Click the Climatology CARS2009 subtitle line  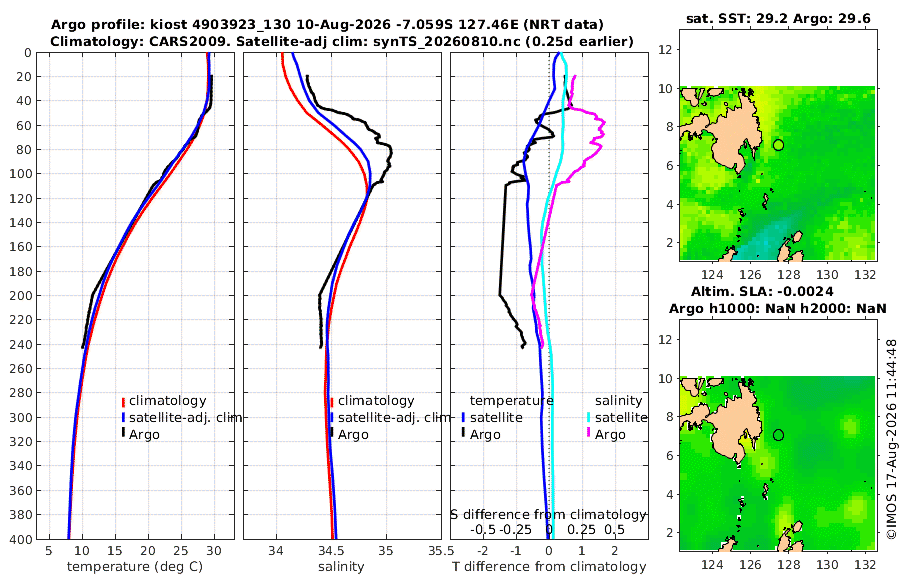point(342,41)
